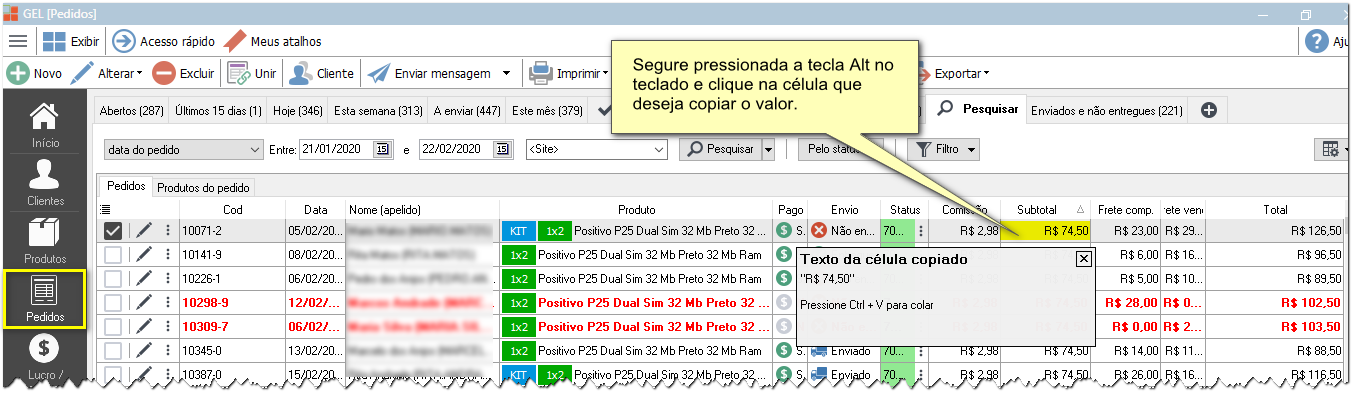Open the Filtro dropdown
The height and width of the screenshot is (398, 1352).
pos(943,149)
